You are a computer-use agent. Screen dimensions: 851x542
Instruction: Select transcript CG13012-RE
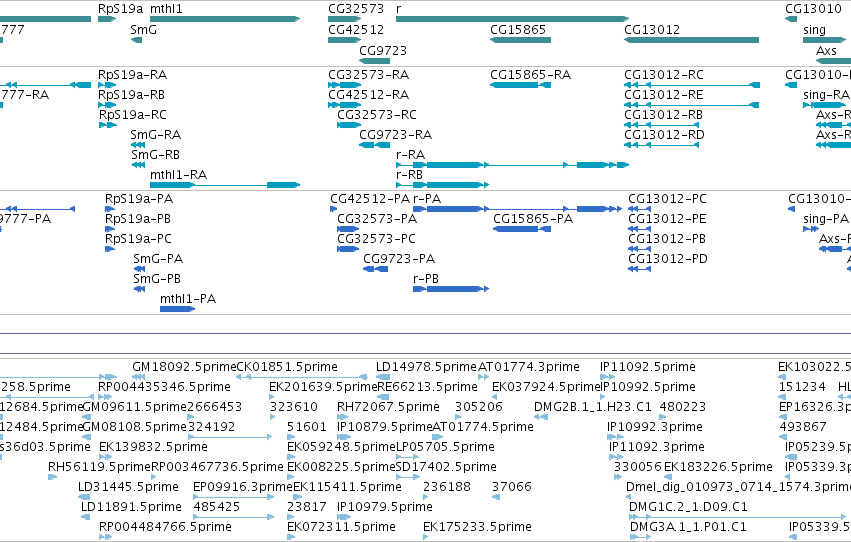(x=691, y=105)
